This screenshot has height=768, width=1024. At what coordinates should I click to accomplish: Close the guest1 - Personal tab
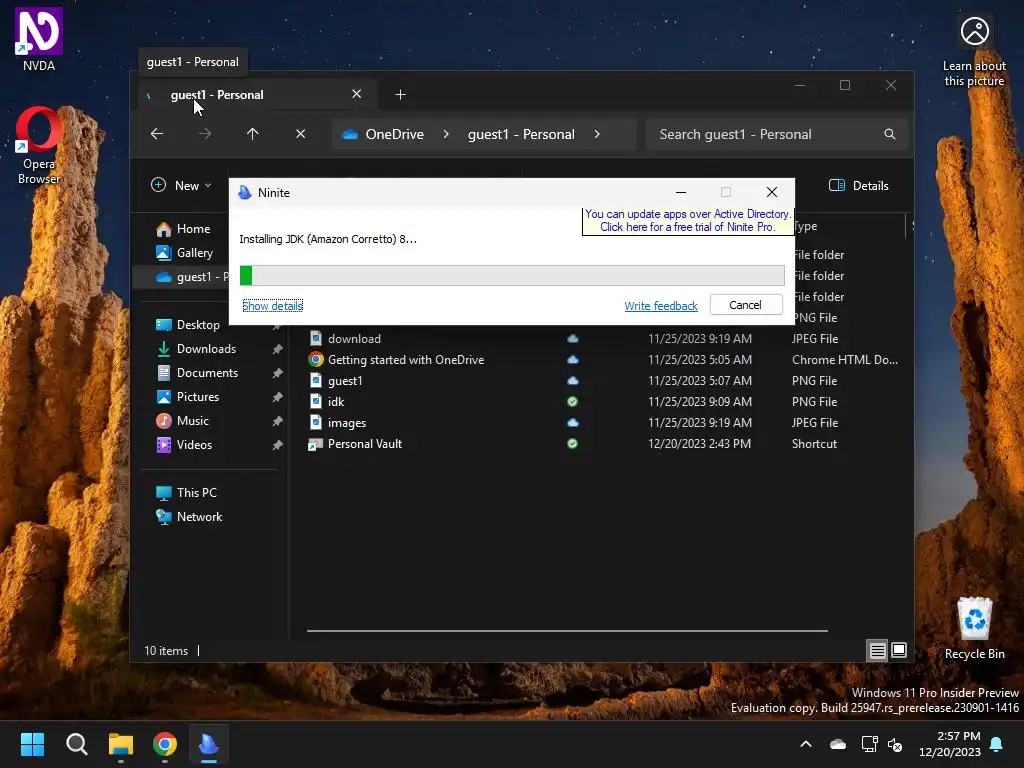(x=357, y=94)
